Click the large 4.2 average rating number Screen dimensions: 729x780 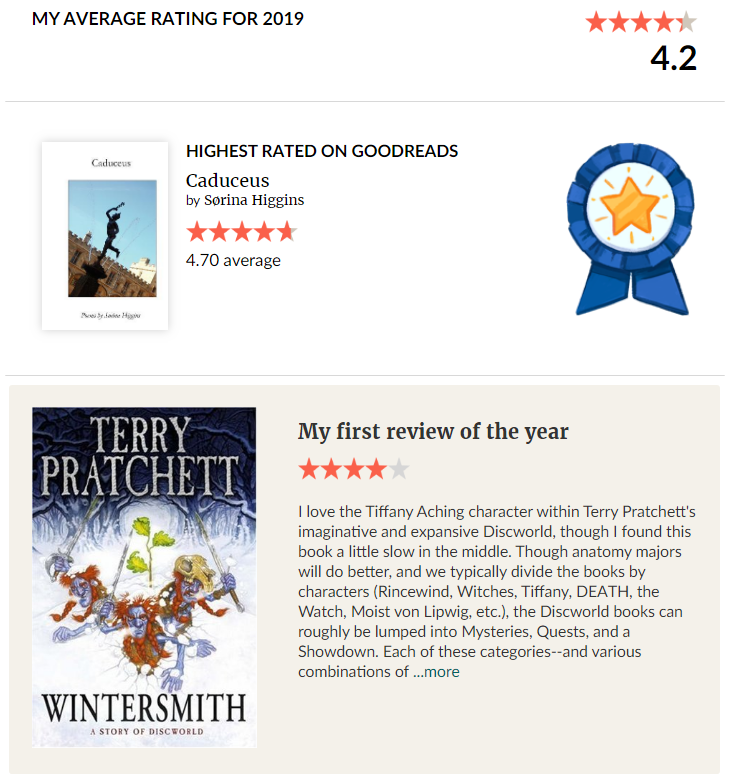[x=673, y=58]
